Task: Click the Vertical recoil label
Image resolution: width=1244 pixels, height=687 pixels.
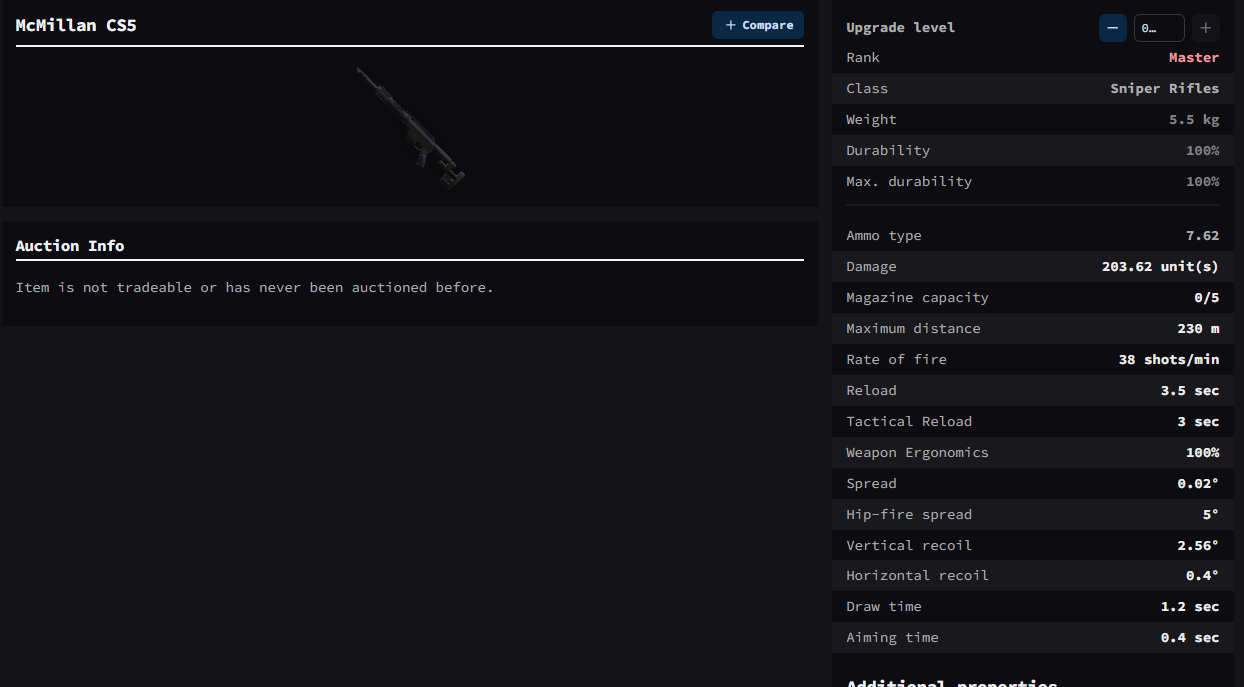Action: pyautogui.click(x=909, y=546)
